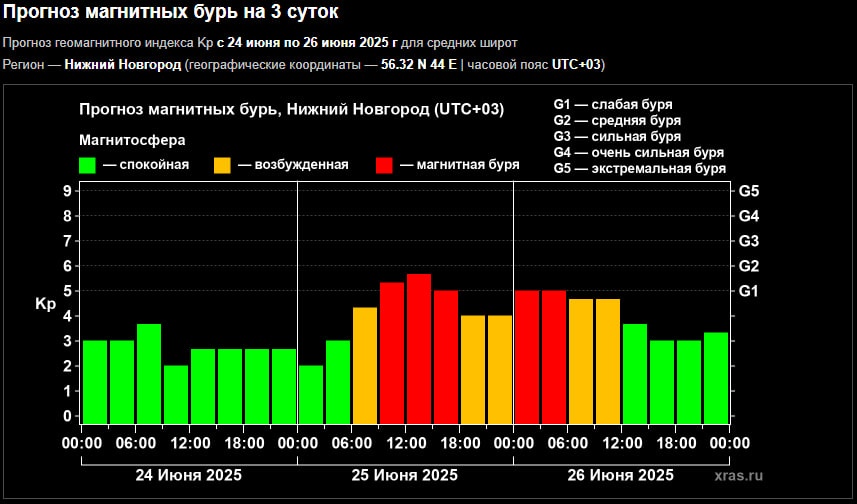Click the first orange bar on 25 June

[x=365, y=365]
